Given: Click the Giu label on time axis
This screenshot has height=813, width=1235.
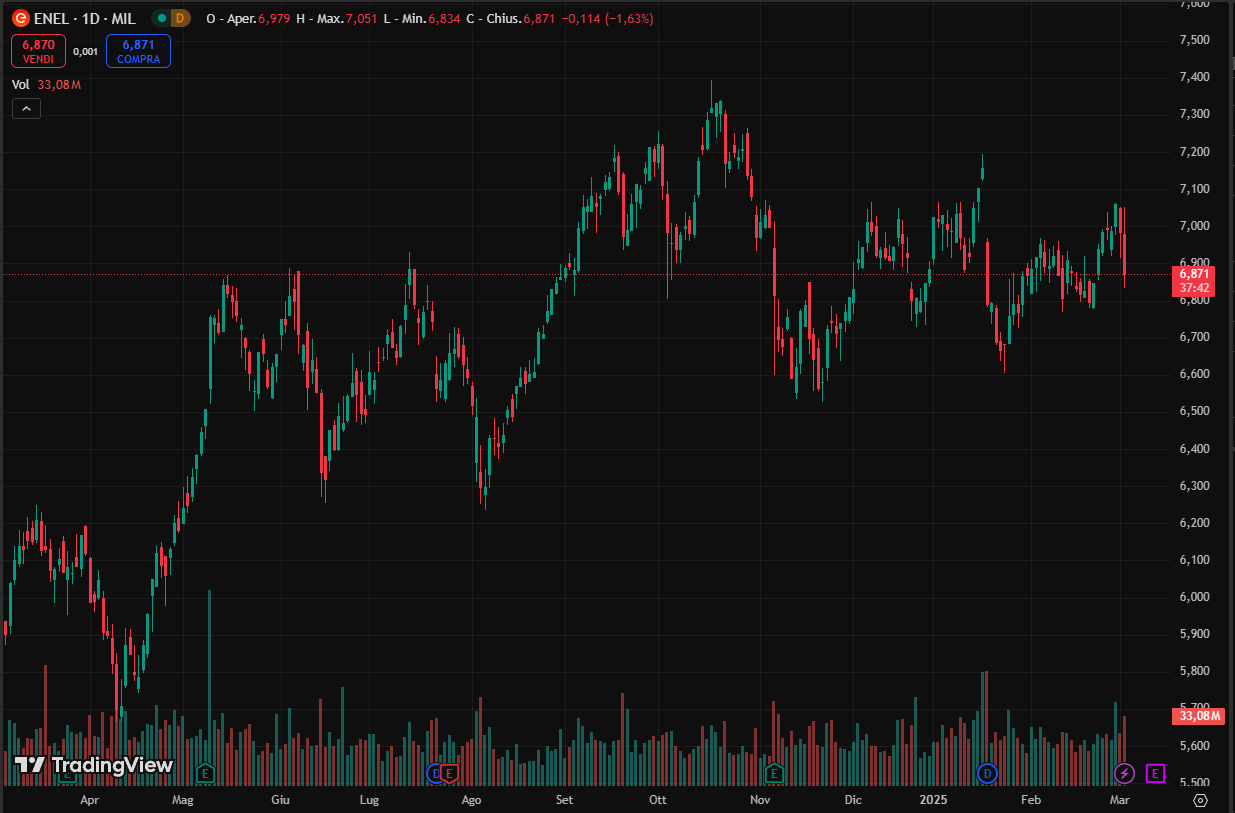Looking at the screenshot, I should 280,800.
